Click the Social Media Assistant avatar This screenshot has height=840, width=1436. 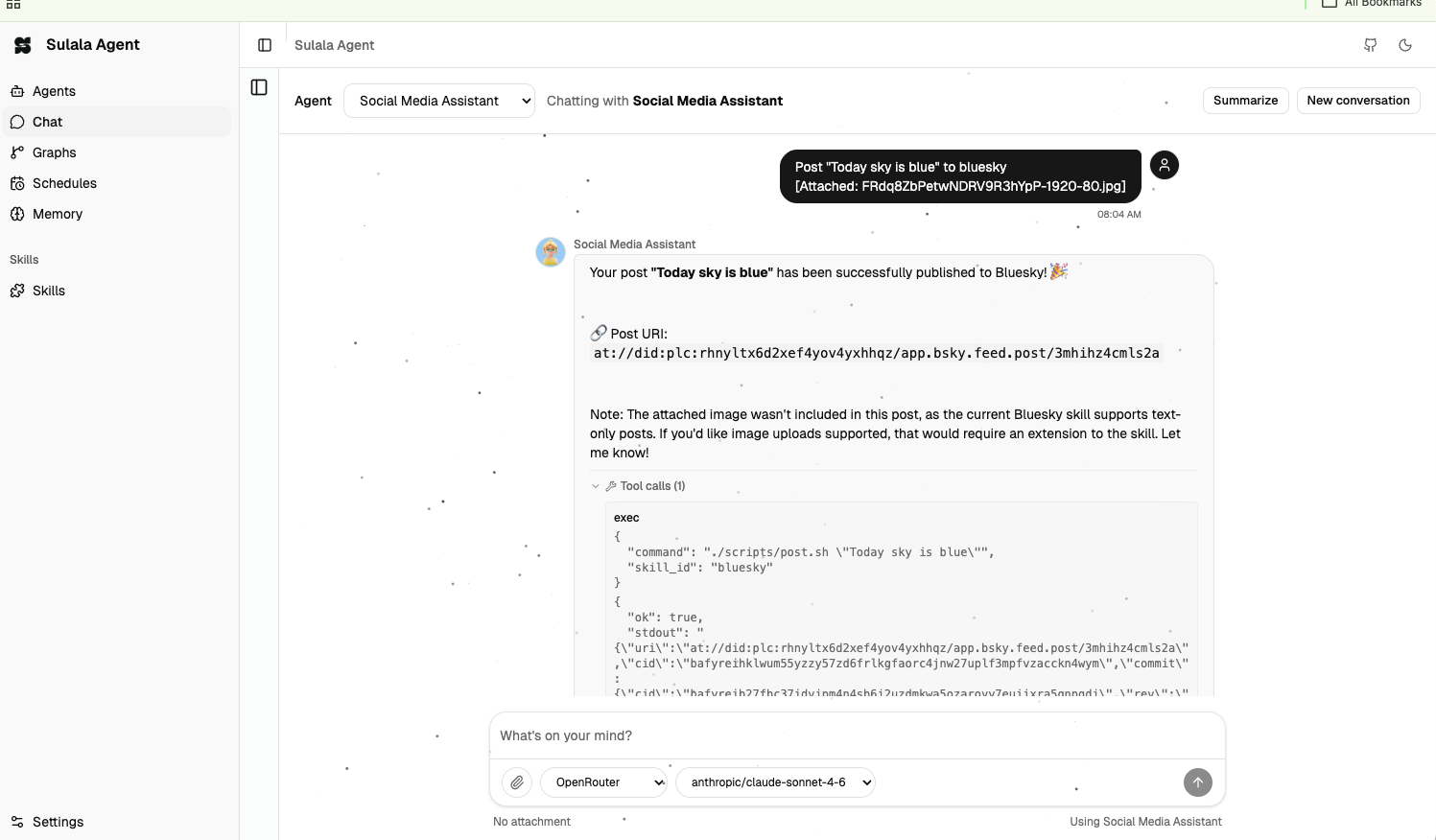click(x=551, y=252)
